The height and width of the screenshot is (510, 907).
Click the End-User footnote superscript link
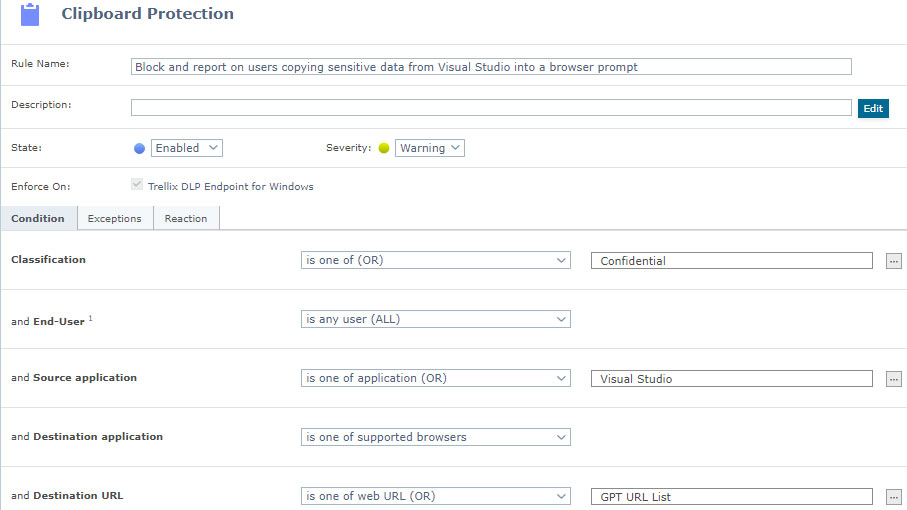[90, 319]
